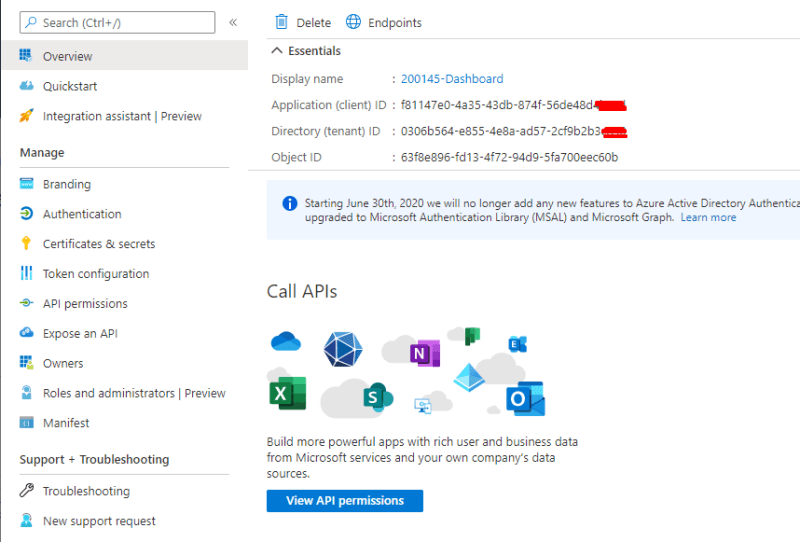Click the Endpoints button label
The width and height of the screenshot is (800, 542).
click(395, 22)
